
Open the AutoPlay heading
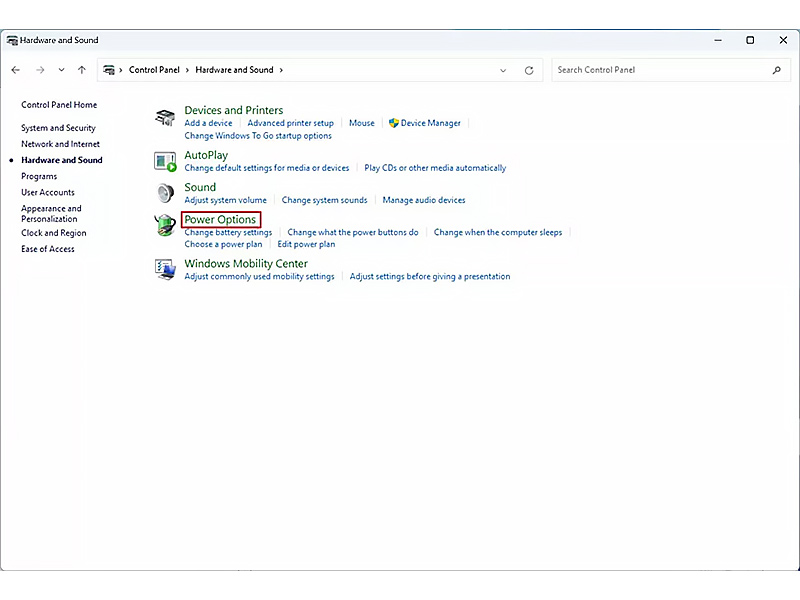coord(206,155)
